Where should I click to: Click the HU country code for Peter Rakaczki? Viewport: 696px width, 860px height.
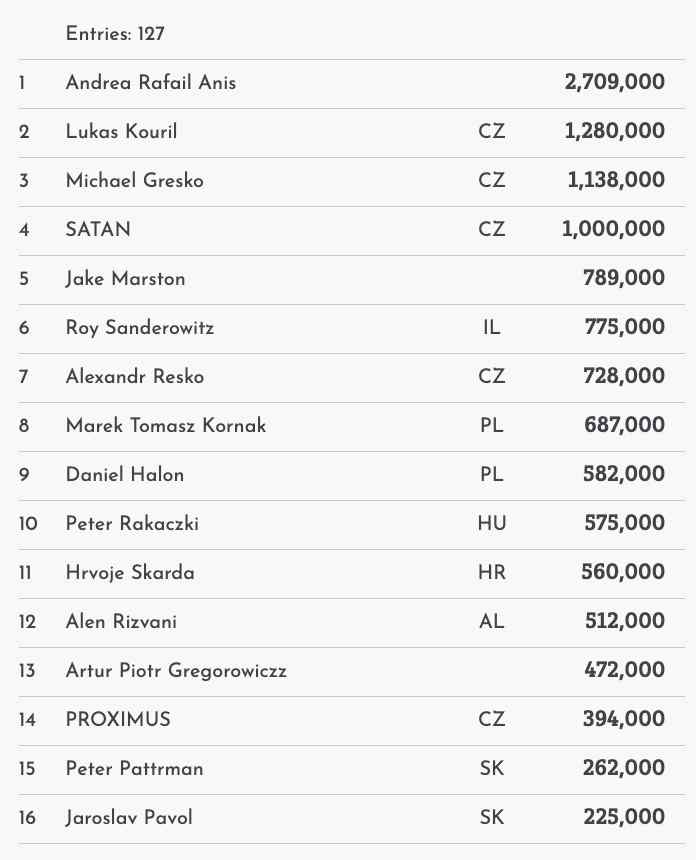[x=492, y=524]
